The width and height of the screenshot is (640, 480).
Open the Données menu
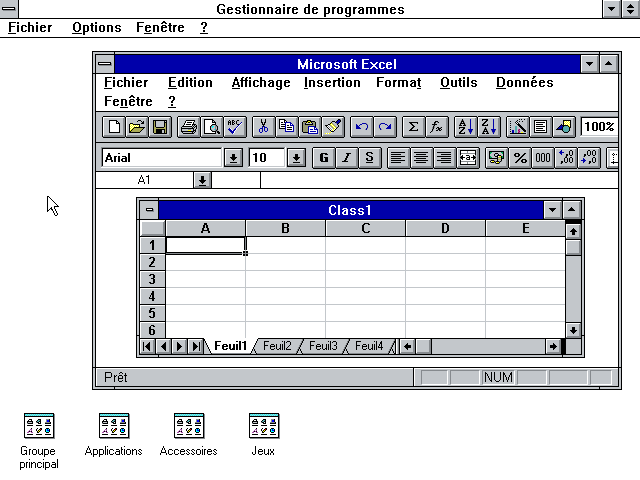click(525, 82)
